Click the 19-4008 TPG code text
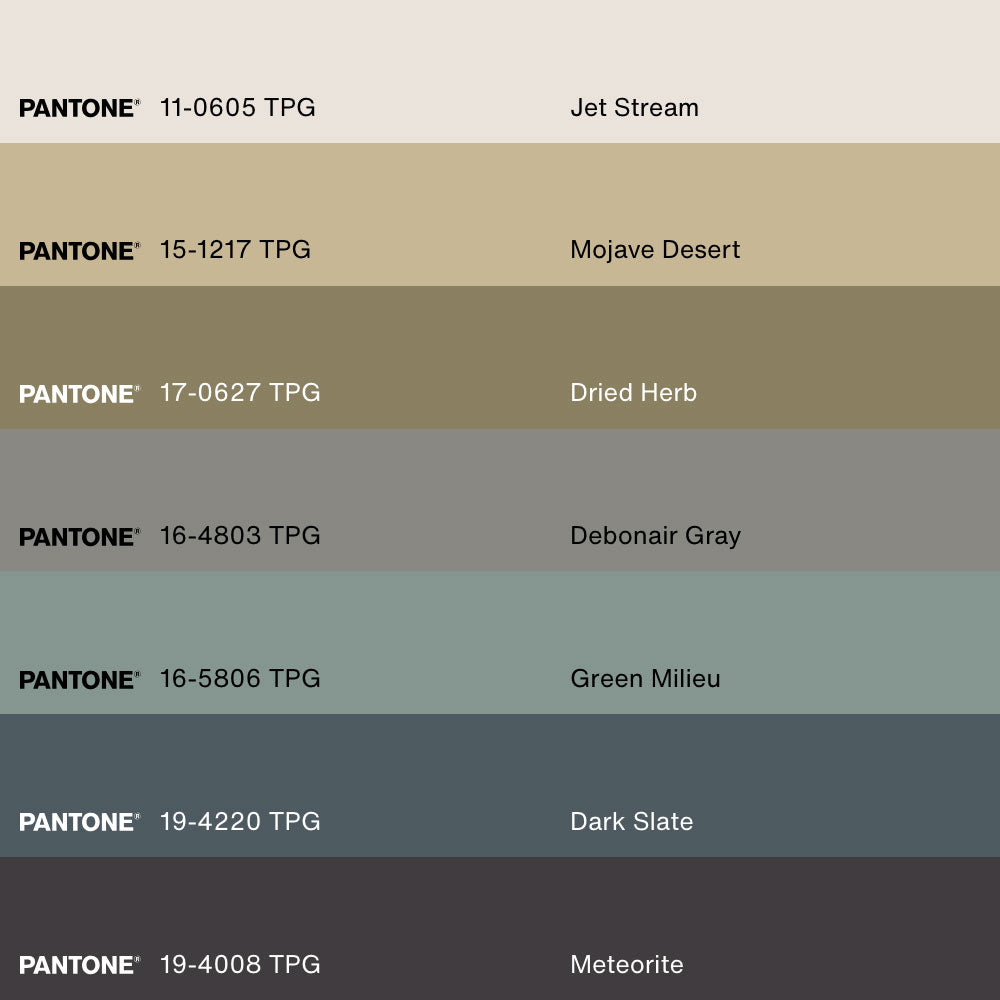 [x=240, y=964]
